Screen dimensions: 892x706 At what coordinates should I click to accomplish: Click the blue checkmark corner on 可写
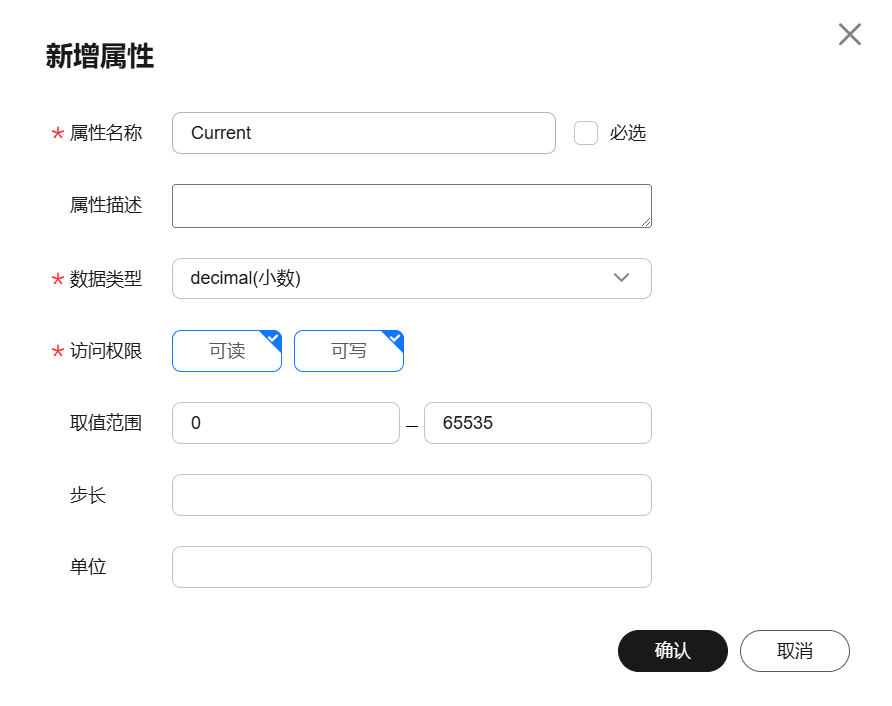click(x=395, y=338)
